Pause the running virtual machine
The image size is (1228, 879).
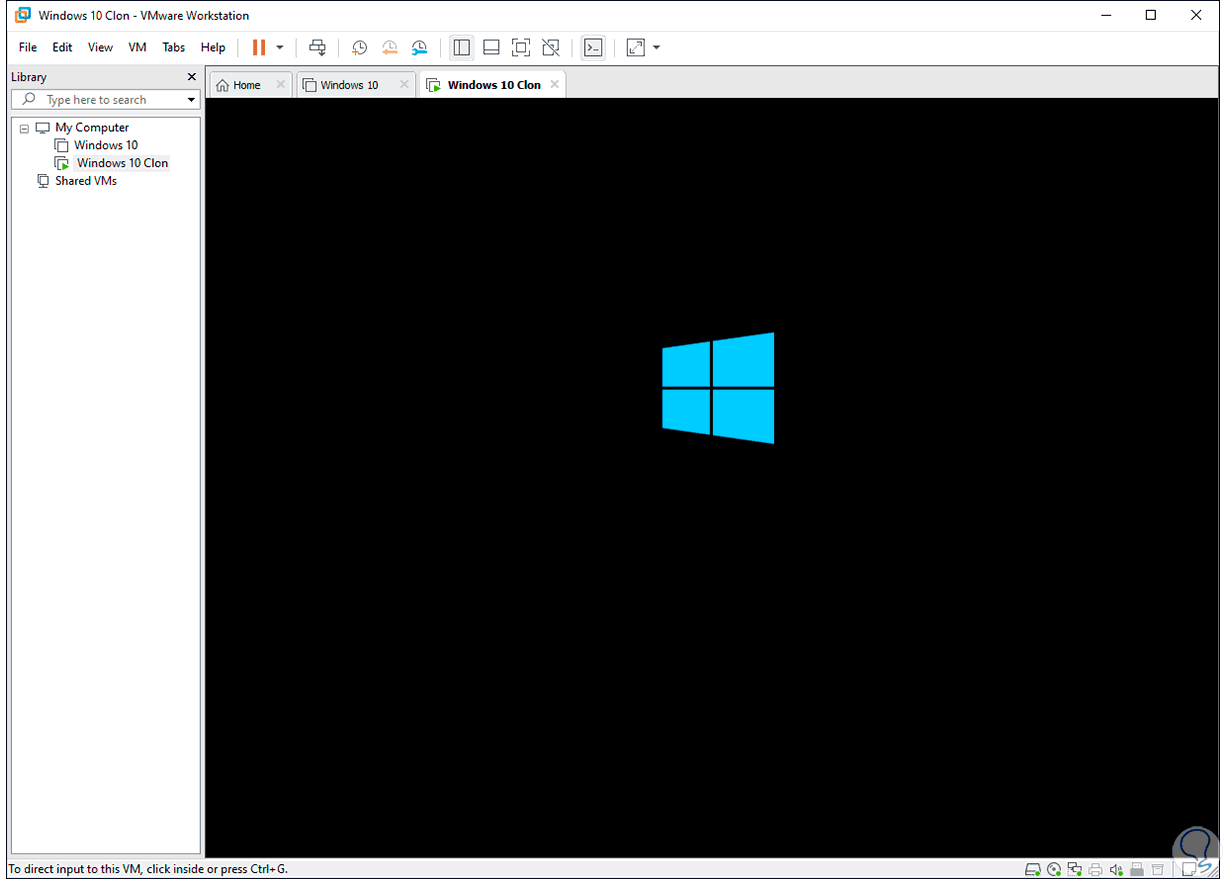click(259, 47)
